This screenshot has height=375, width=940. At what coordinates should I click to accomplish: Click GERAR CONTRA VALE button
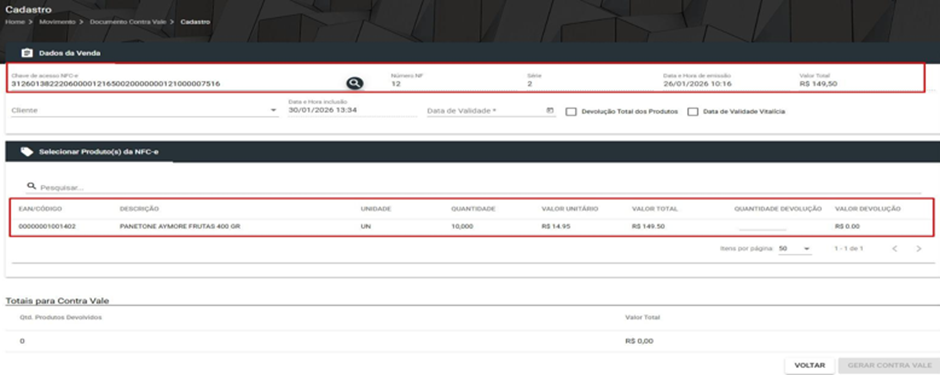click(x=888, y=365)
